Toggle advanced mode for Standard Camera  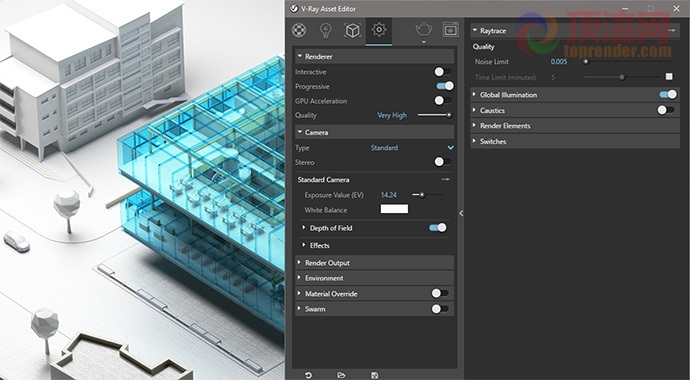pyautogui.click(x=446, y=179)
